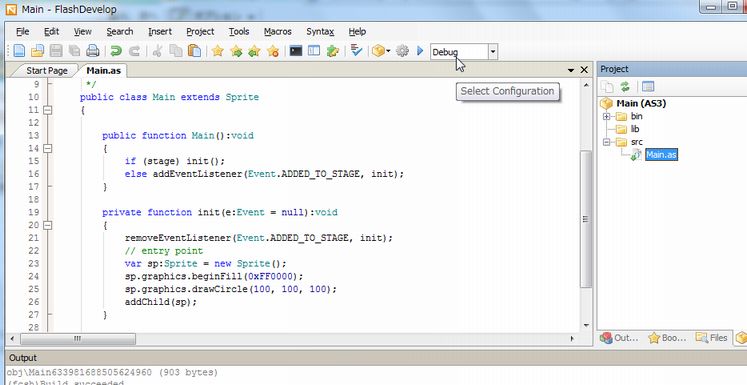Viewport: 747px width, 385px height.
Task: Click the Project panel properties window icon
Action: (648, 87)
